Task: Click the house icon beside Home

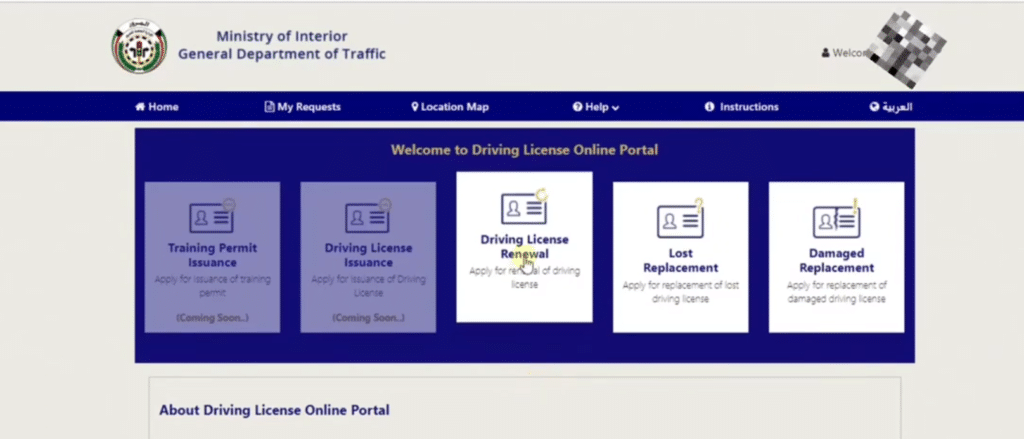Action: pyautogui.click(x=140, y=106)
